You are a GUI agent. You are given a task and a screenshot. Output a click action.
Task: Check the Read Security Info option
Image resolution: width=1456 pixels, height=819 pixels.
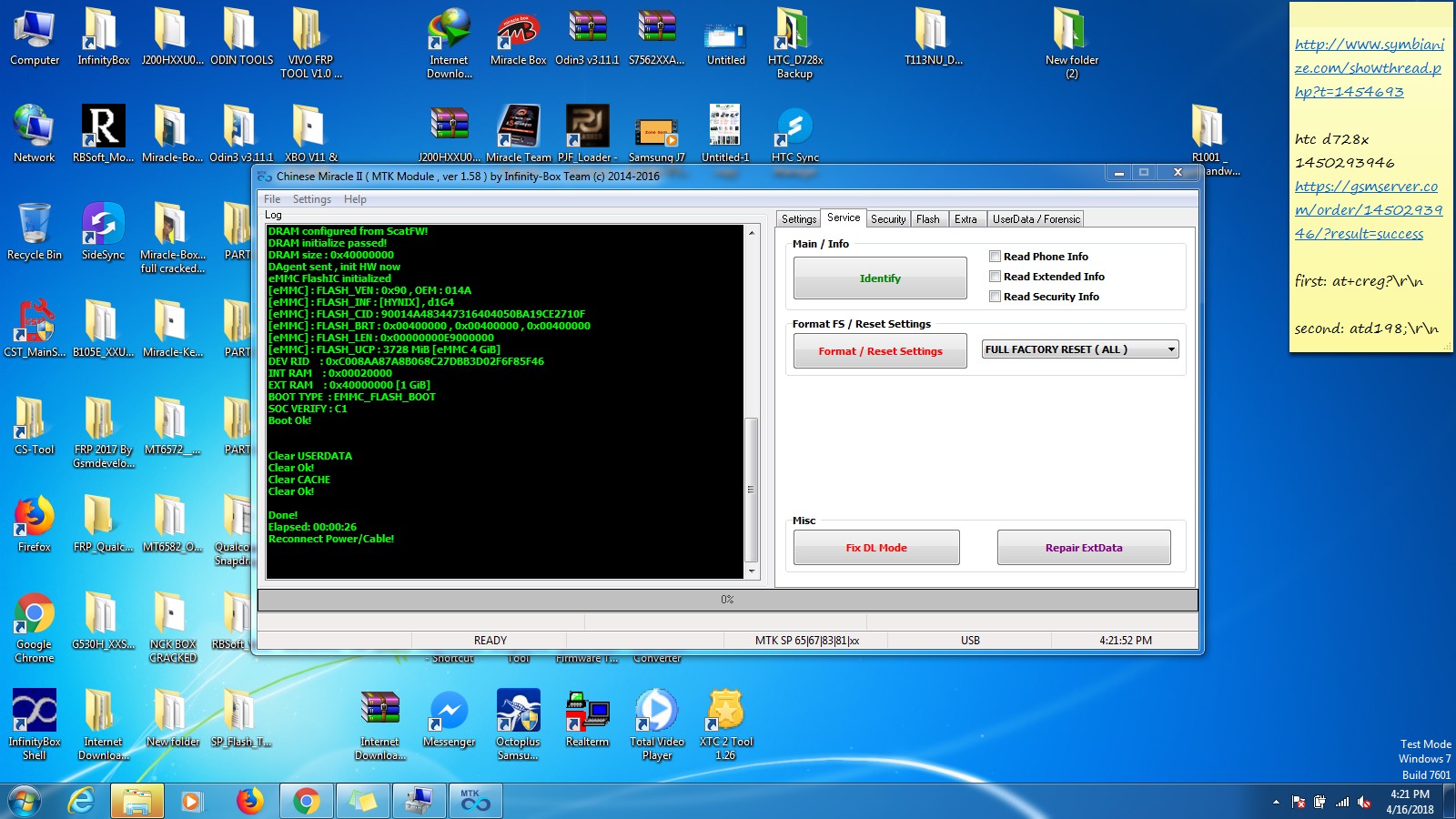click(x=995, y=297)
